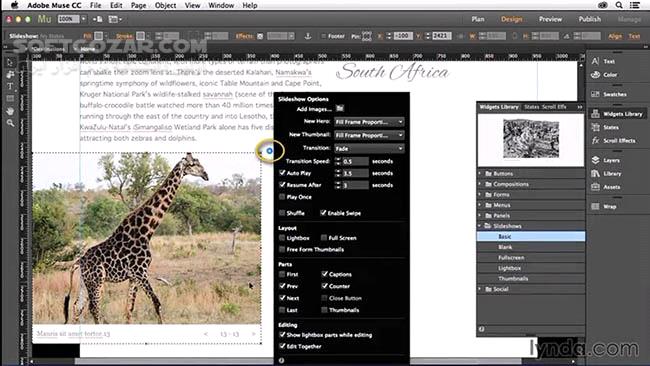Switch to the Publish mode
Screen dimensions: 650x366
(589, 19)
